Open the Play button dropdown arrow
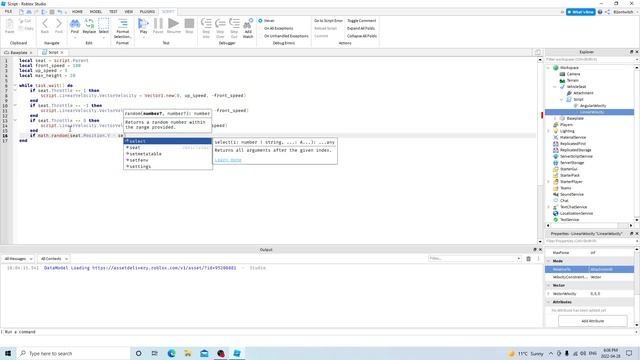This screenshot has height=360, width=640. click(143, 37)
